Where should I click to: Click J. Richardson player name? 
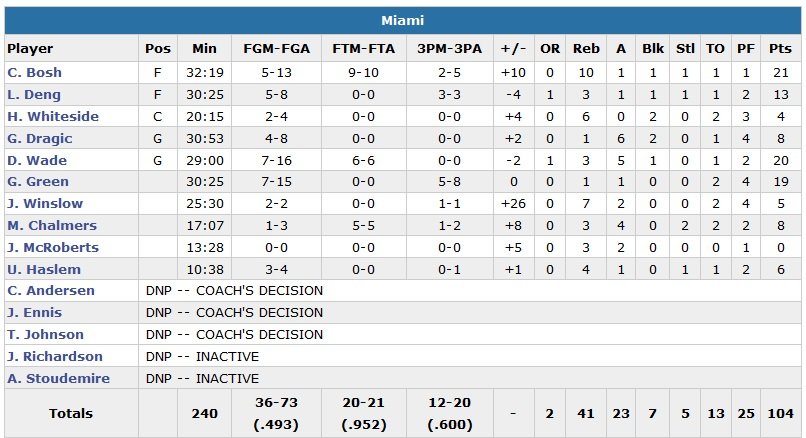(x=55, y=357)
